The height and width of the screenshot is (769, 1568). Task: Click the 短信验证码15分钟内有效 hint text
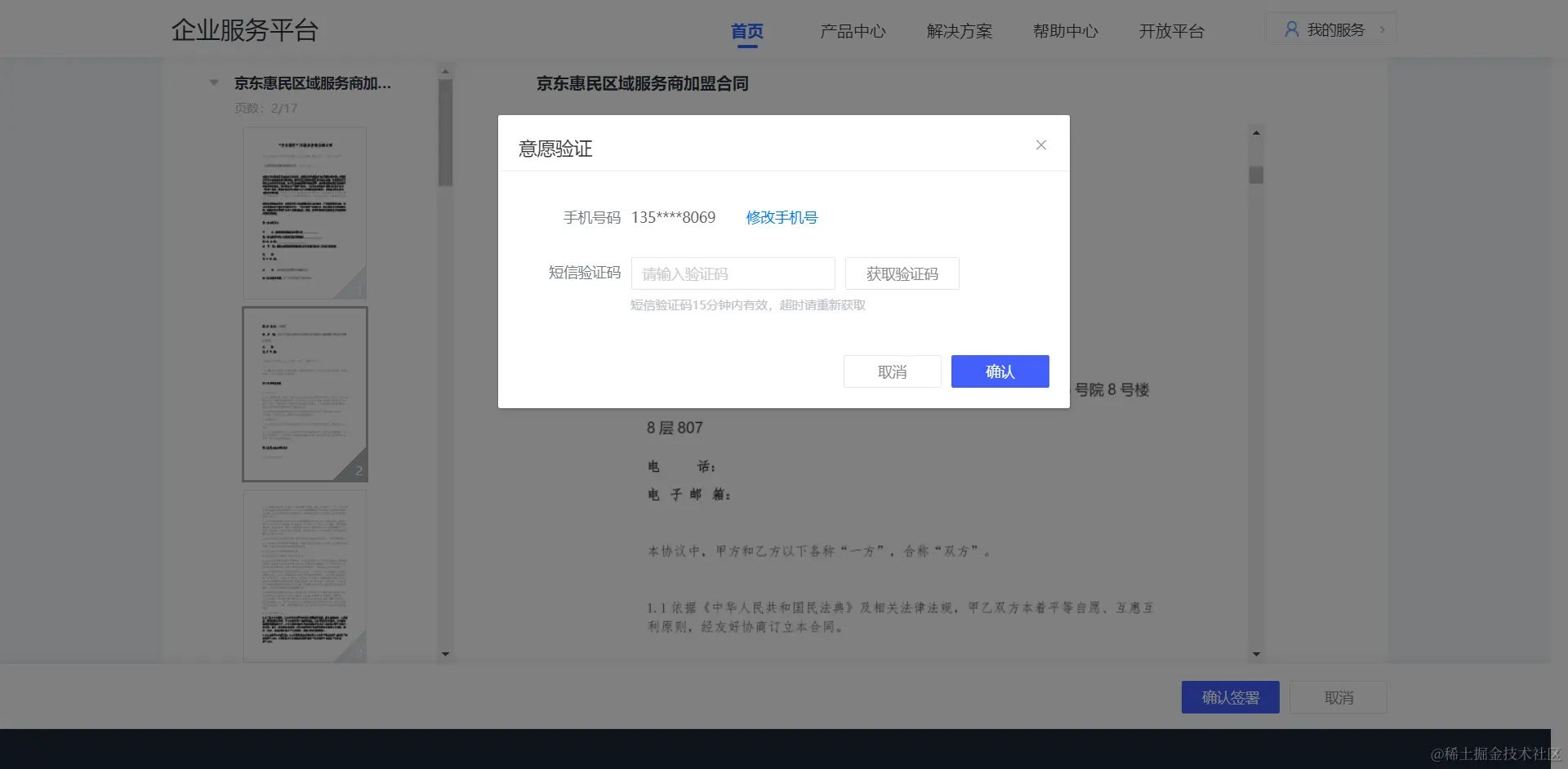(747, 305)
